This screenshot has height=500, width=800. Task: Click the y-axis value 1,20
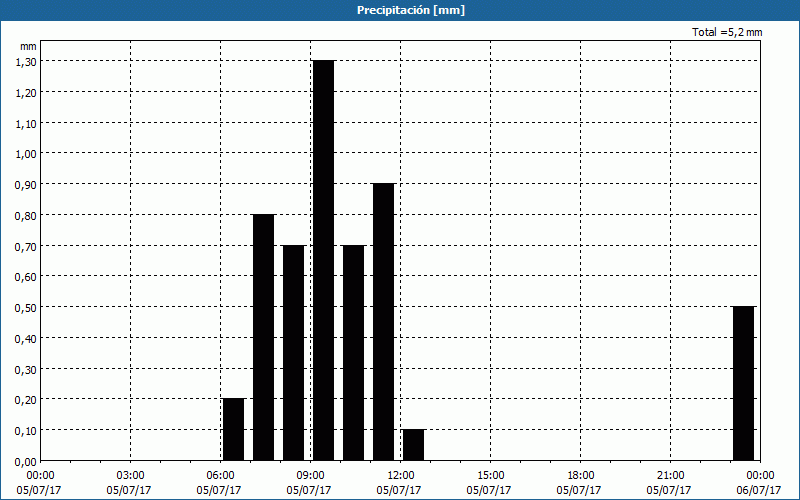[26, 92]
